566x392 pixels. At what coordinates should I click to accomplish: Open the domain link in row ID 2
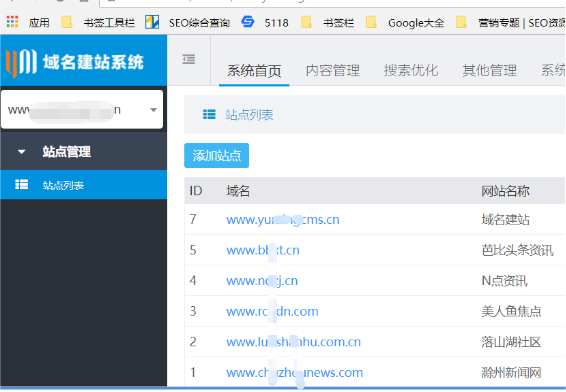(293, 342)
